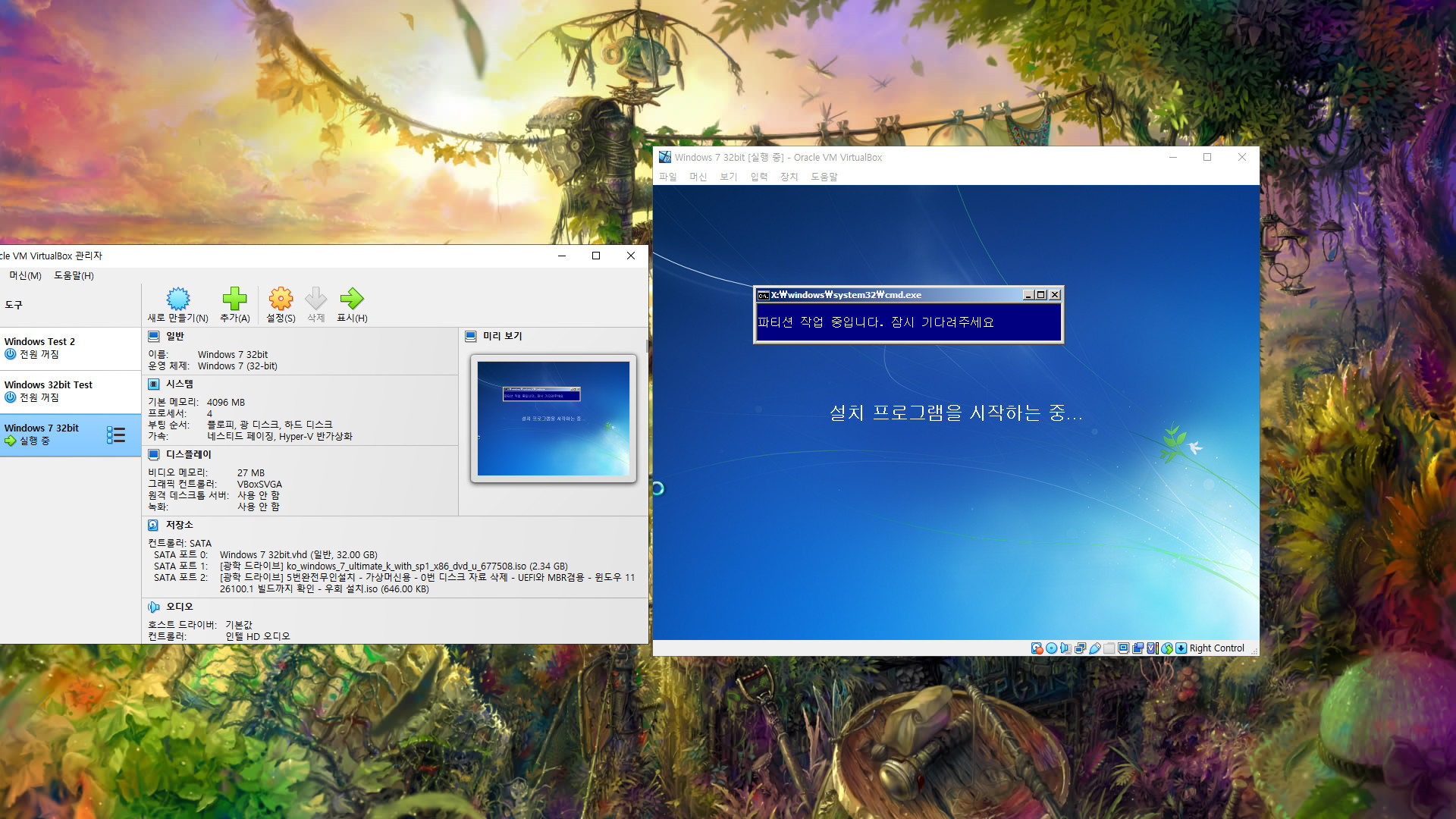1456x819 pixels.
Task: Click the System (시스템) section header link
Action: coord(180,384)
